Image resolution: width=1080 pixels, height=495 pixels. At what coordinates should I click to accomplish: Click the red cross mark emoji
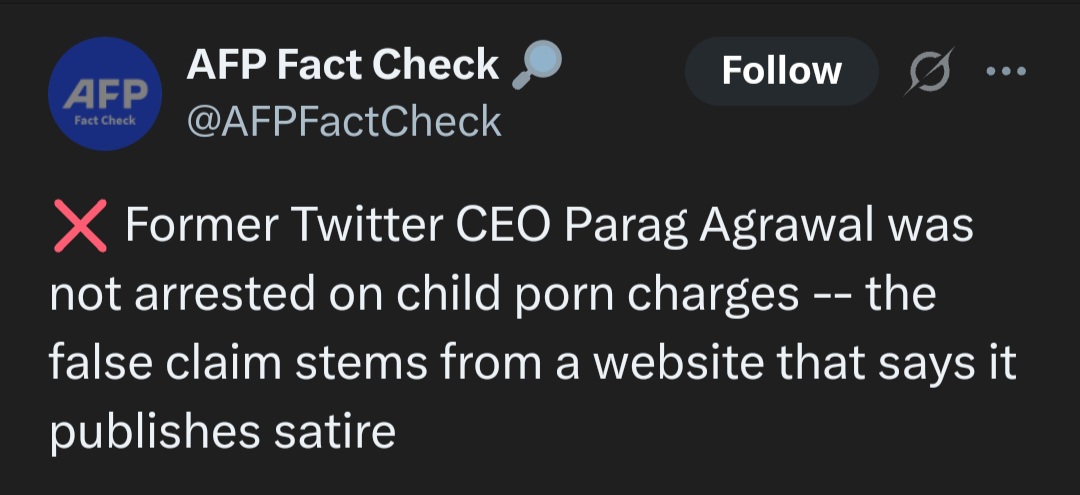click(80, 226)
